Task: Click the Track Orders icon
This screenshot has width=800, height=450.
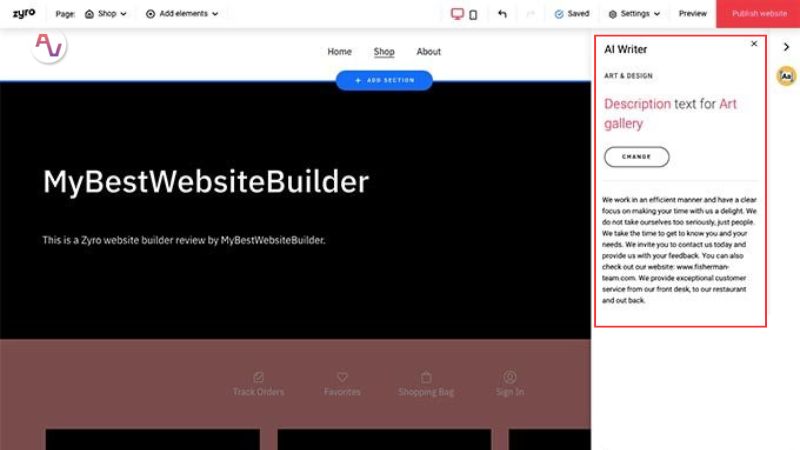Action: pos(259,377)
